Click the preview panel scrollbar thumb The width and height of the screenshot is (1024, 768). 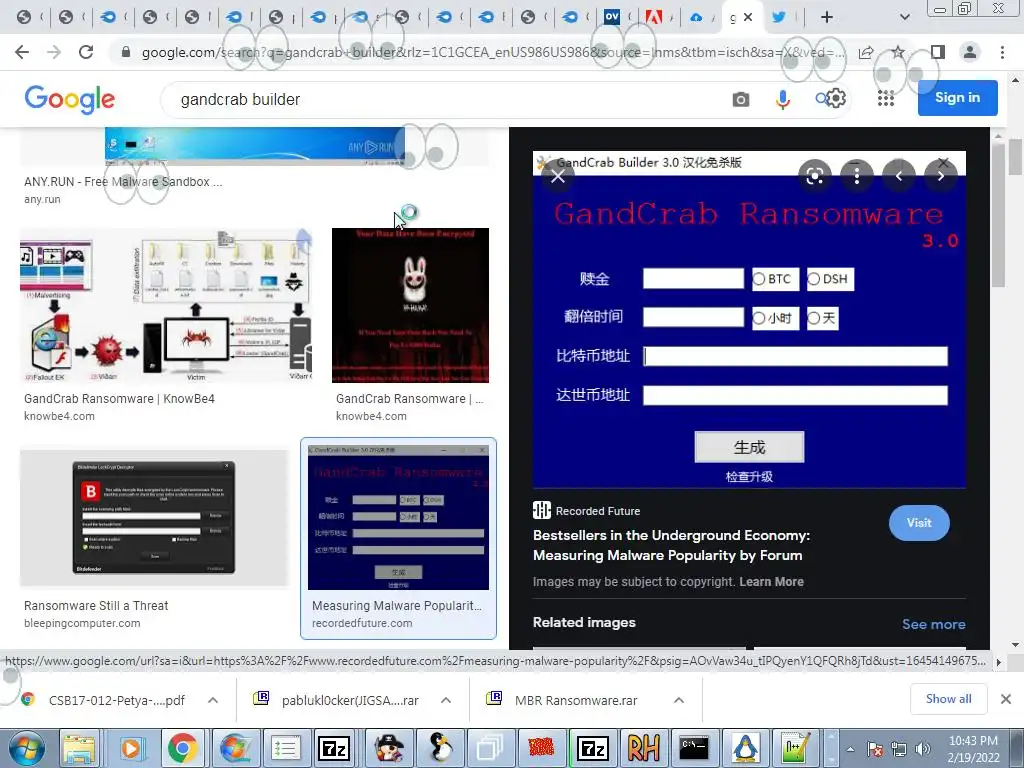997,216
